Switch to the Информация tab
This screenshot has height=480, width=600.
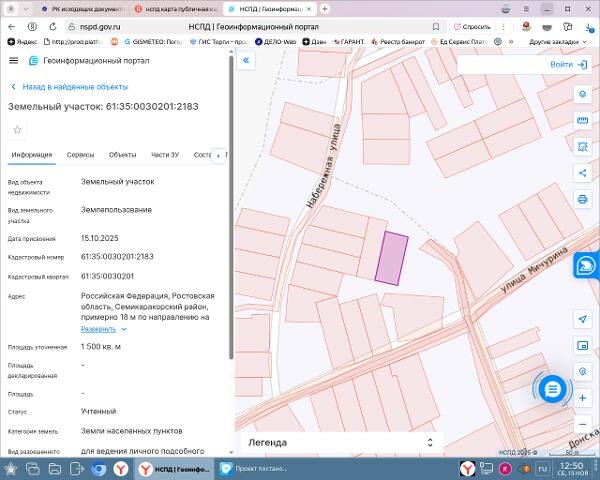pos(32,155)
